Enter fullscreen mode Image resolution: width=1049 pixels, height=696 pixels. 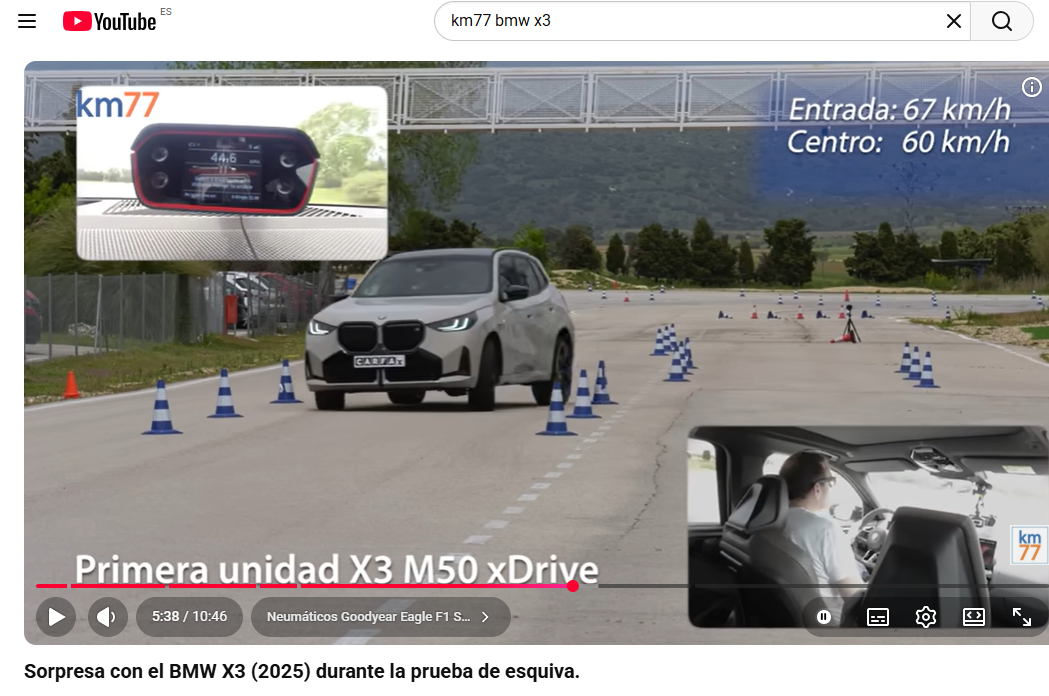click(x=1022, y=617)
